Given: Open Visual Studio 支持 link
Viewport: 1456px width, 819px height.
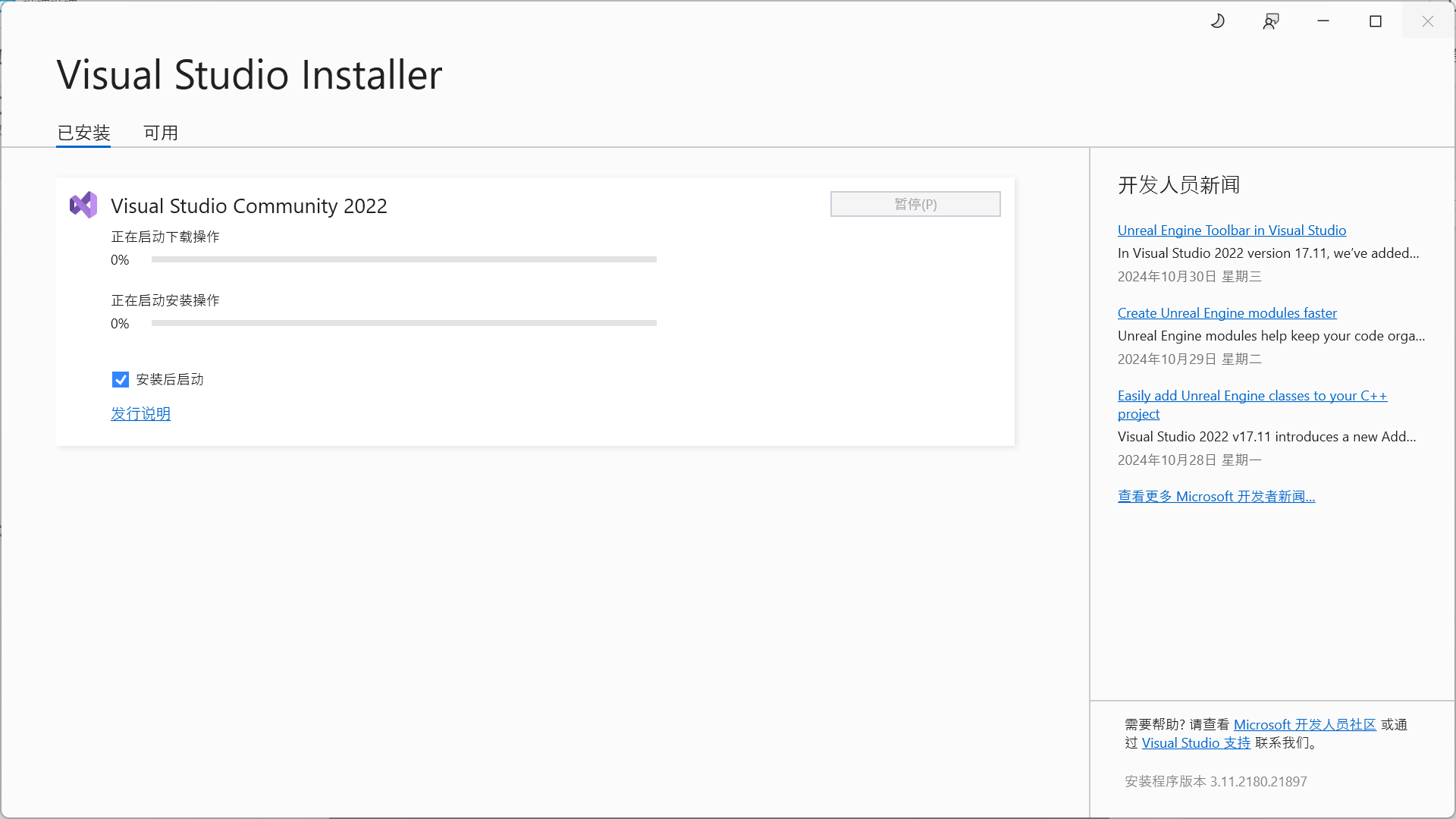Looking at the screenshot, I should [1196, 743].
